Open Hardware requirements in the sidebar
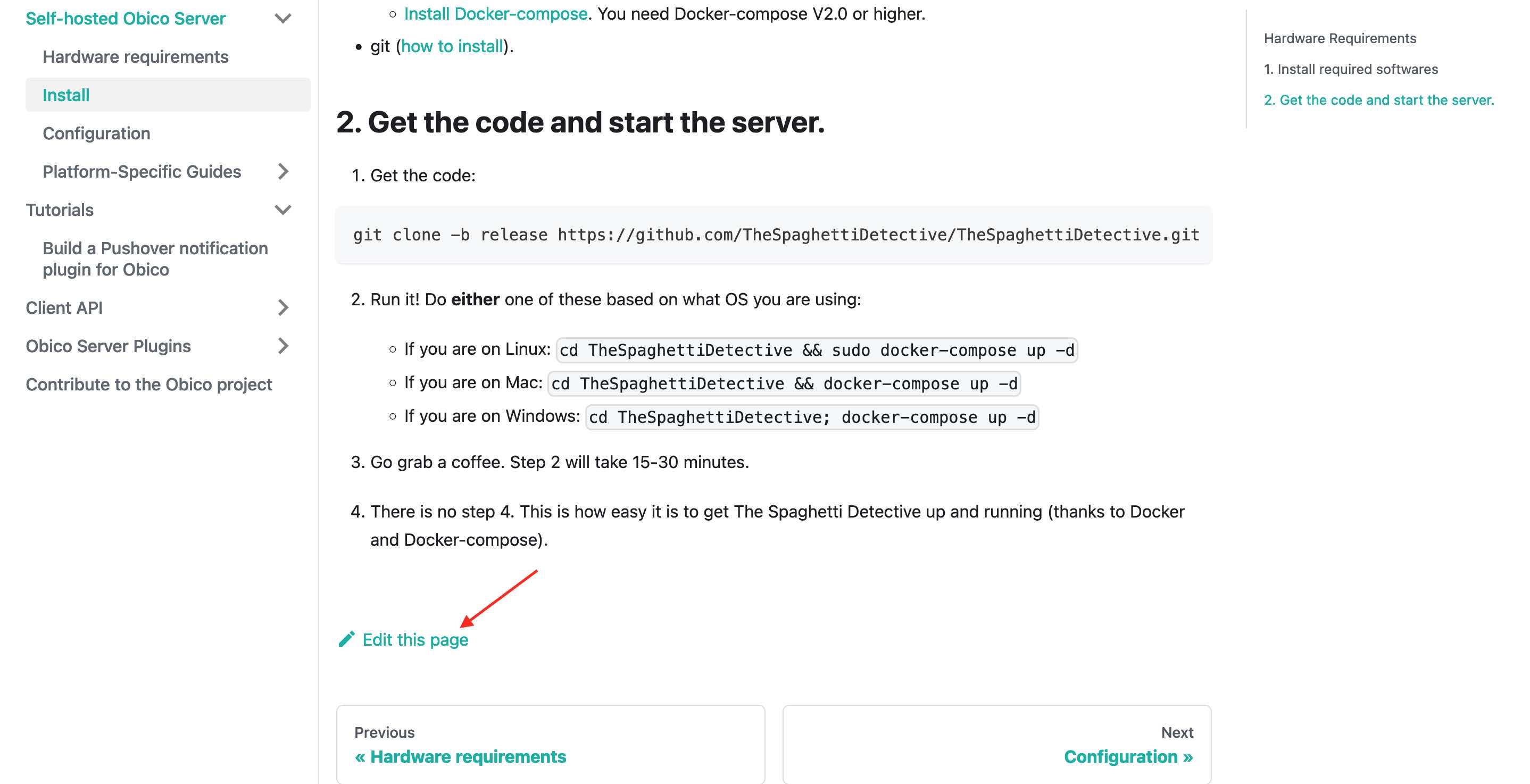Viewport: 1530px width, 784px height. tap(136, 56)
